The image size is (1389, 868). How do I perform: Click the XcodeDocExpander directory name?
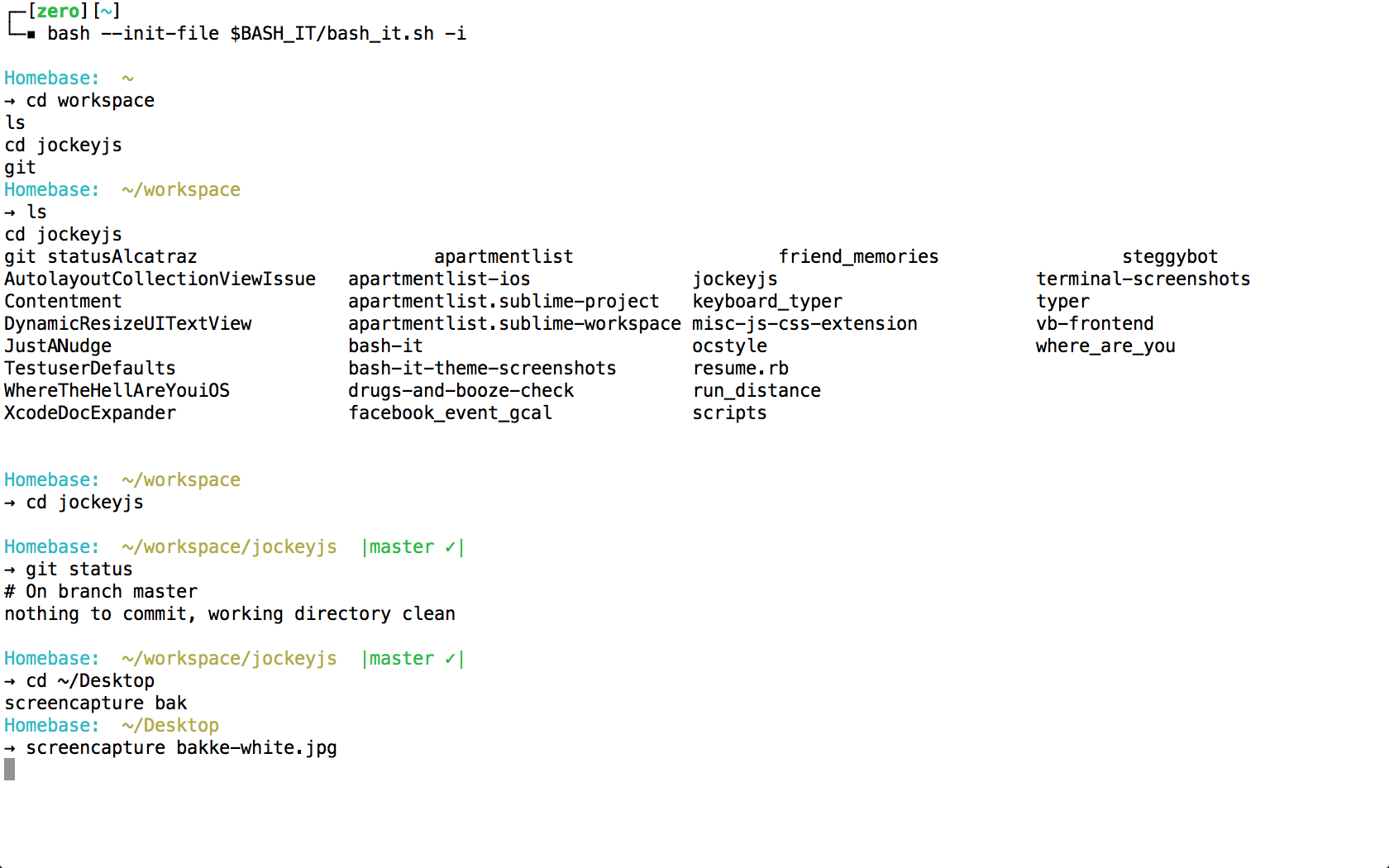pyautogui.click(x=90, y=413)
